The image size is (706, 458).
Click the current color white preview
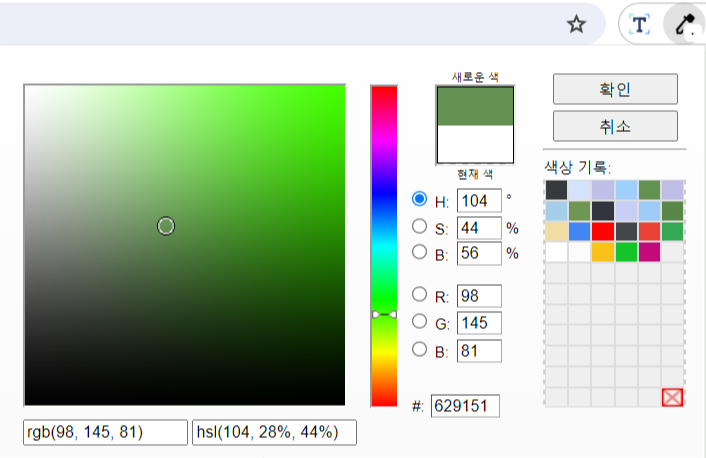coord(475,144)
